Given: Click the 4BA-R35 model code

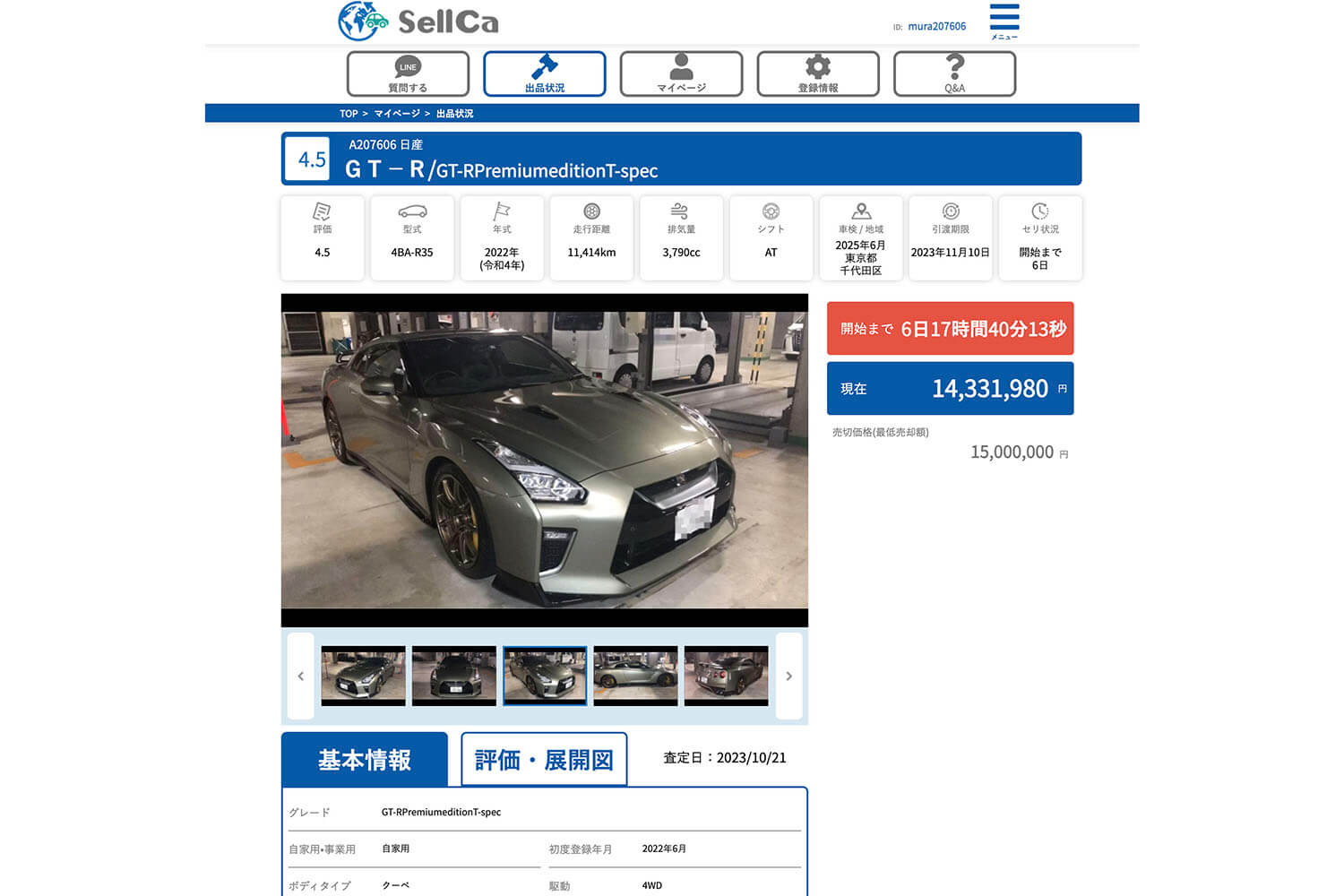Looking at the screenshot, I should point(412,253).
